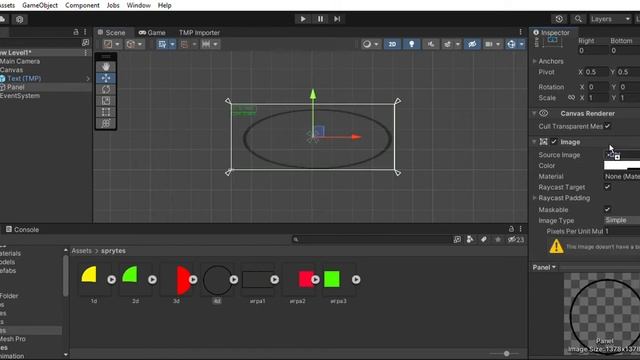This screenshot has width=640, height=360.
Task: Adjust the project icon size slider
Action: [506, 353]
